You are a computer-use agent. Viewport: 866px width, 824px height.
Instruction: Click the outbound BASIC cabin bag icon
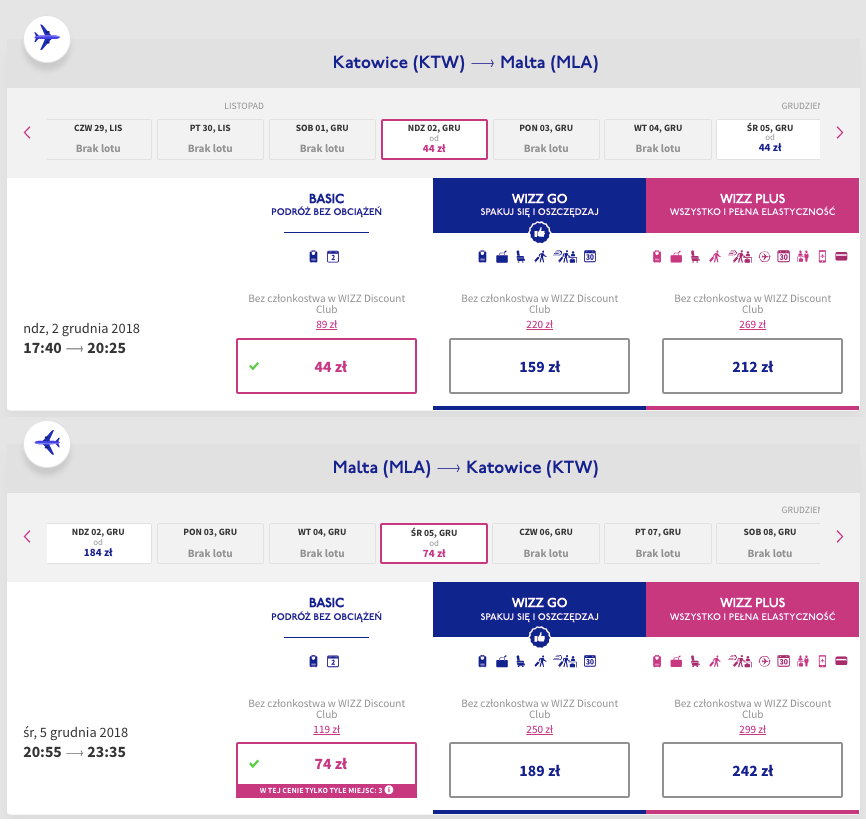313,256
